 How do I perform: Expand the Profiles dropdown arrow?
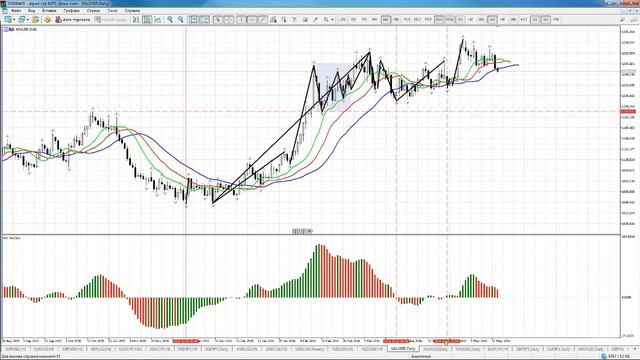(x=28, y=20)
